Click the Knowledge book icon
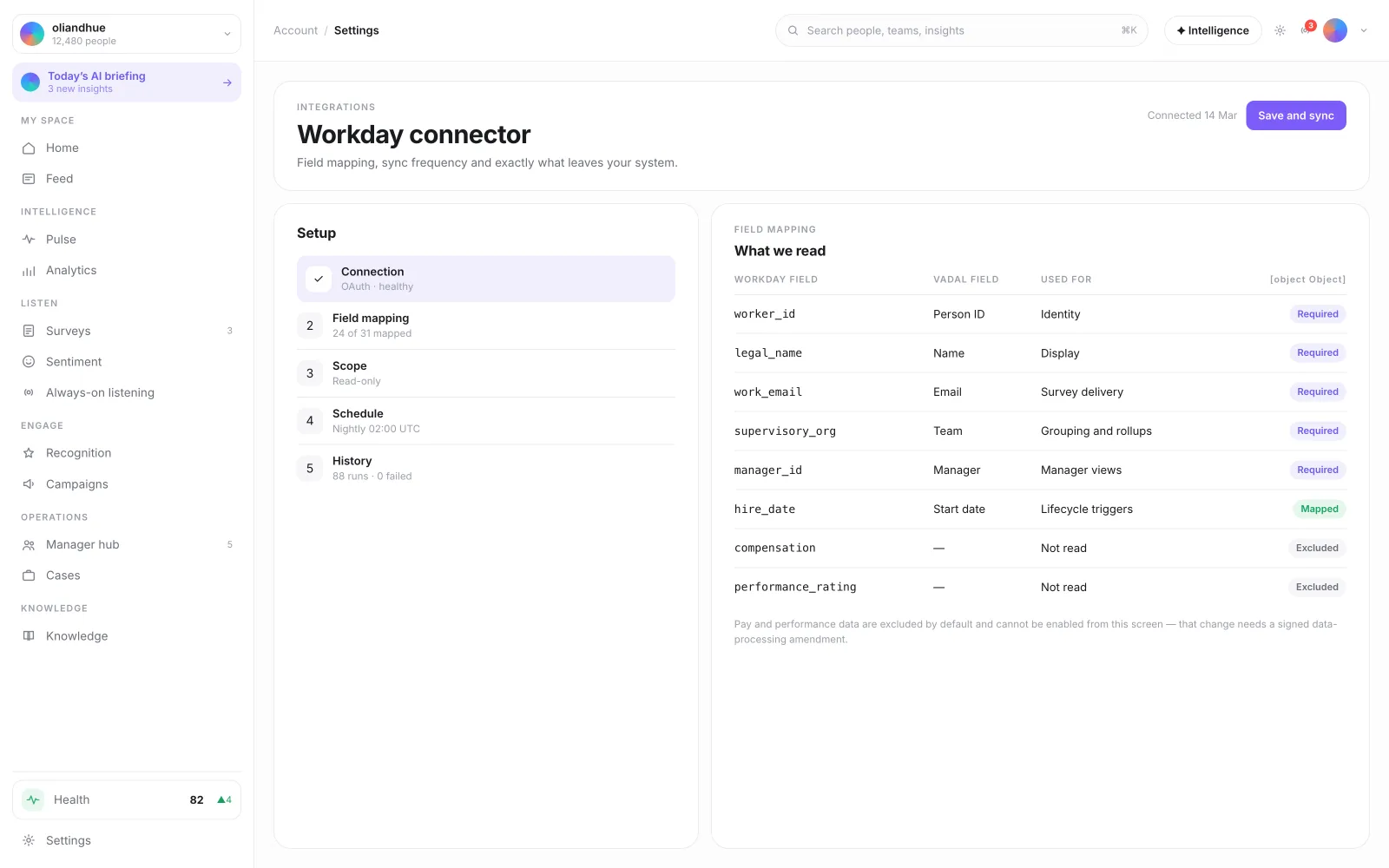 [x=29, y=636]
